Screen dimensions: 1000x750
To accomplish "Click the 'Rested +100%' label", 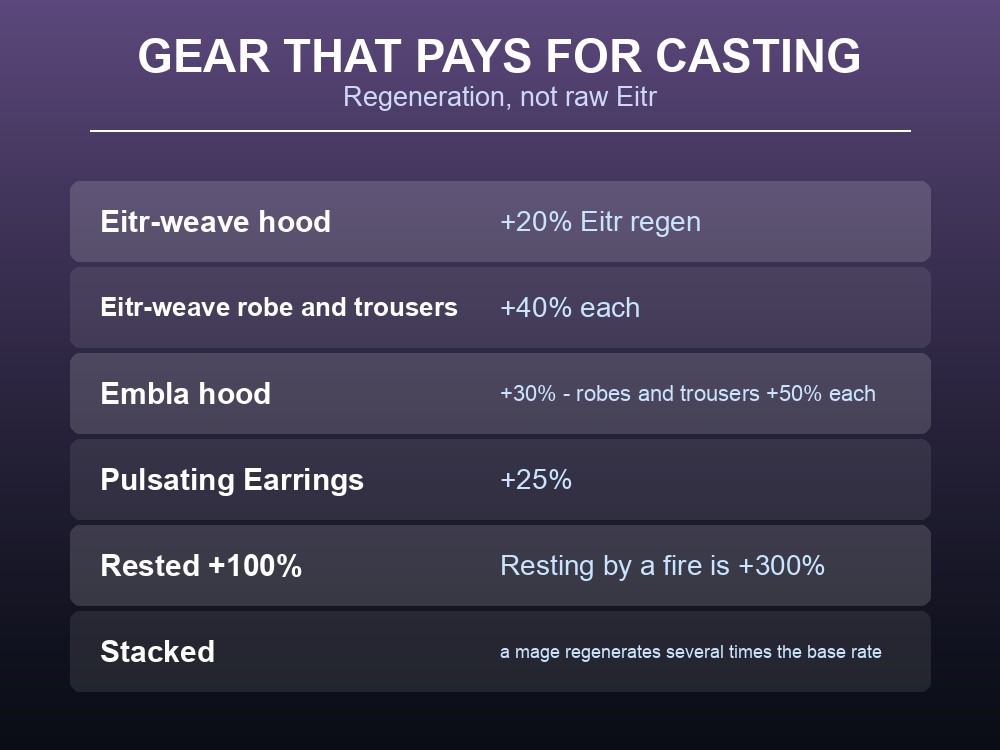I will tap(201, 566).
